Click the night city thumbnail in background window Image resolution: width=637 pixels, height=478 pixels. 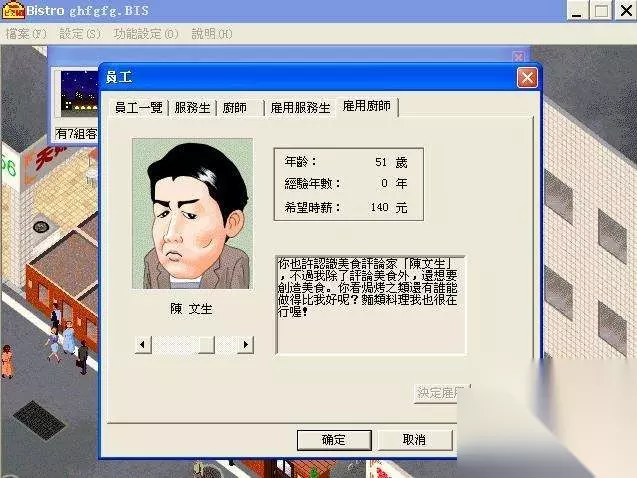(79, 93)
